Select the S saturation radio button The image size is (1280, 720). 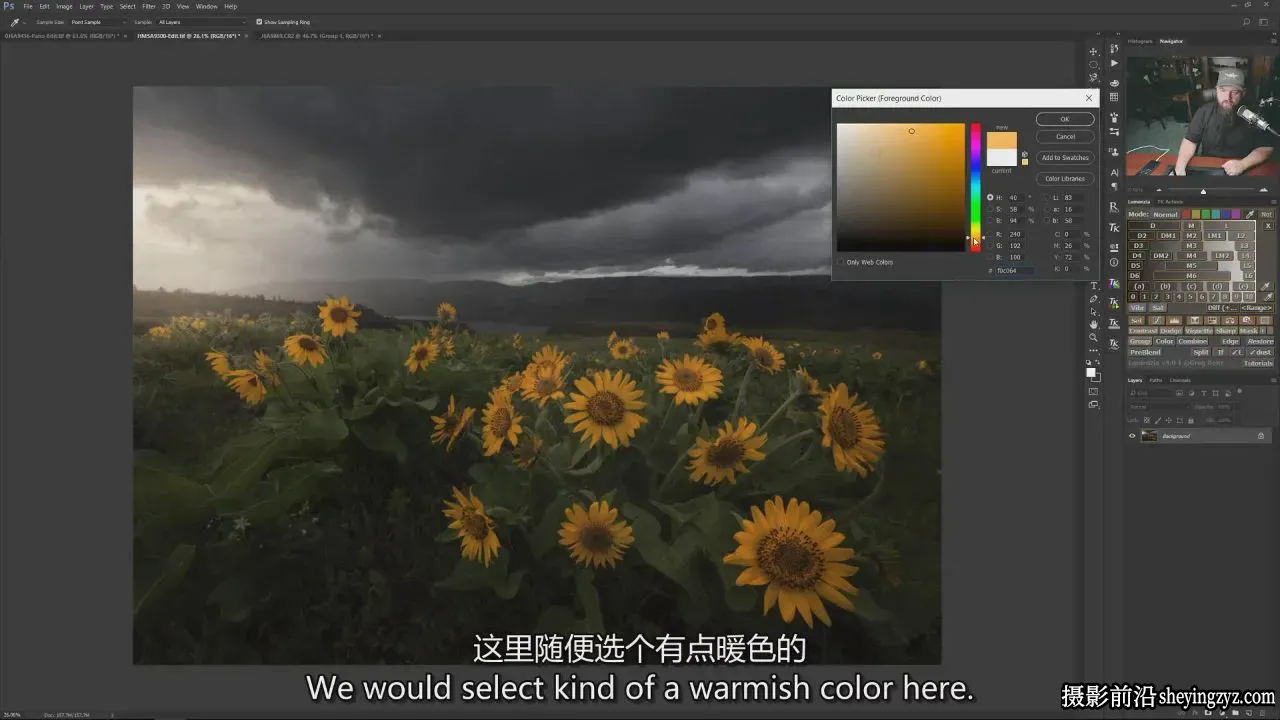990,209
